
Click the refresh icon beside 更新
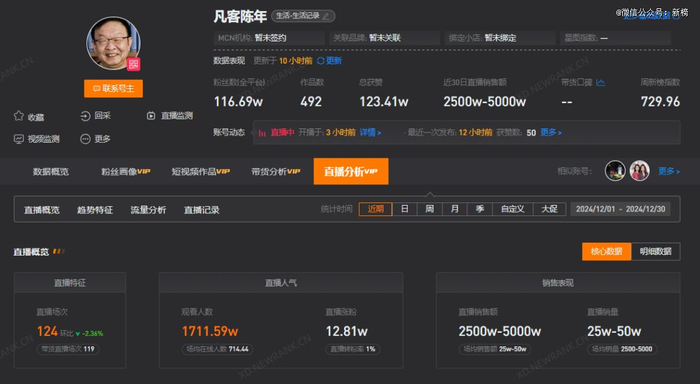pos(320,61)
